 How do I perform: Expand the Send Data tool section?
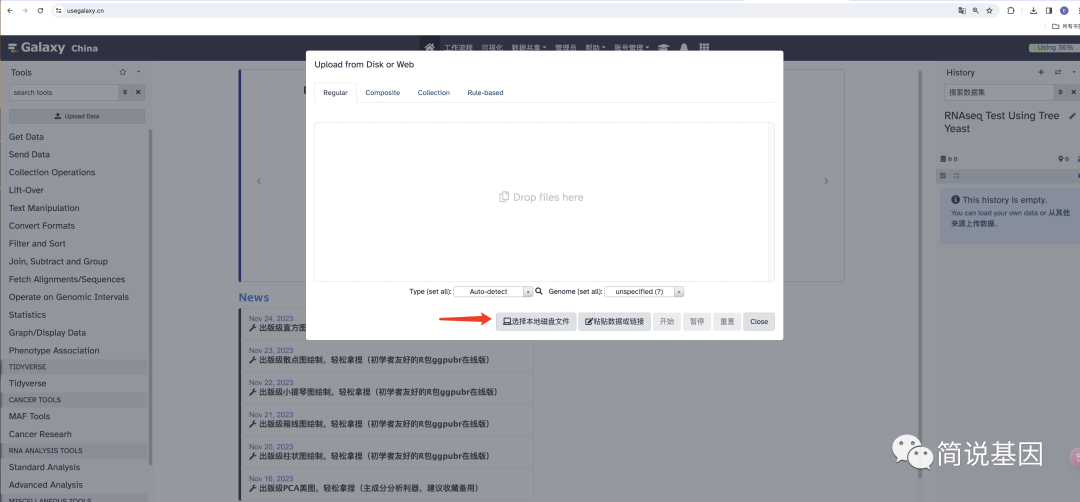(x=29, y=154)
